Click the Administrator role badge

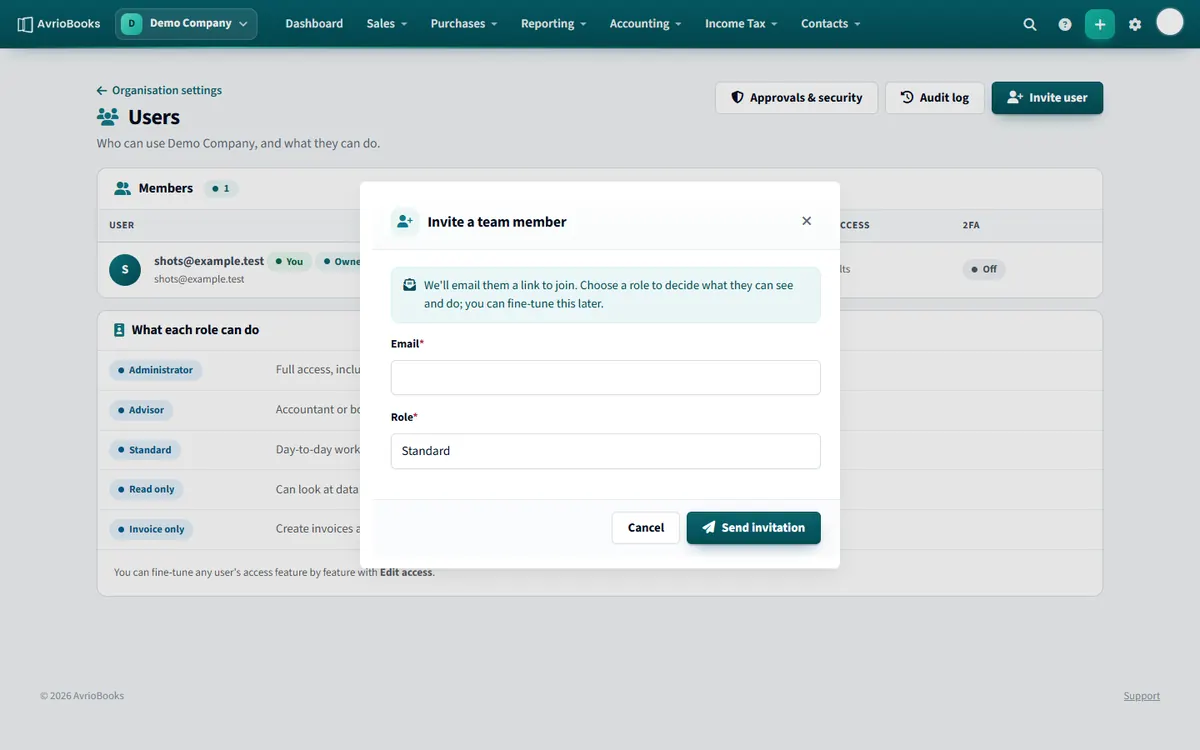(x=156, y=370)
